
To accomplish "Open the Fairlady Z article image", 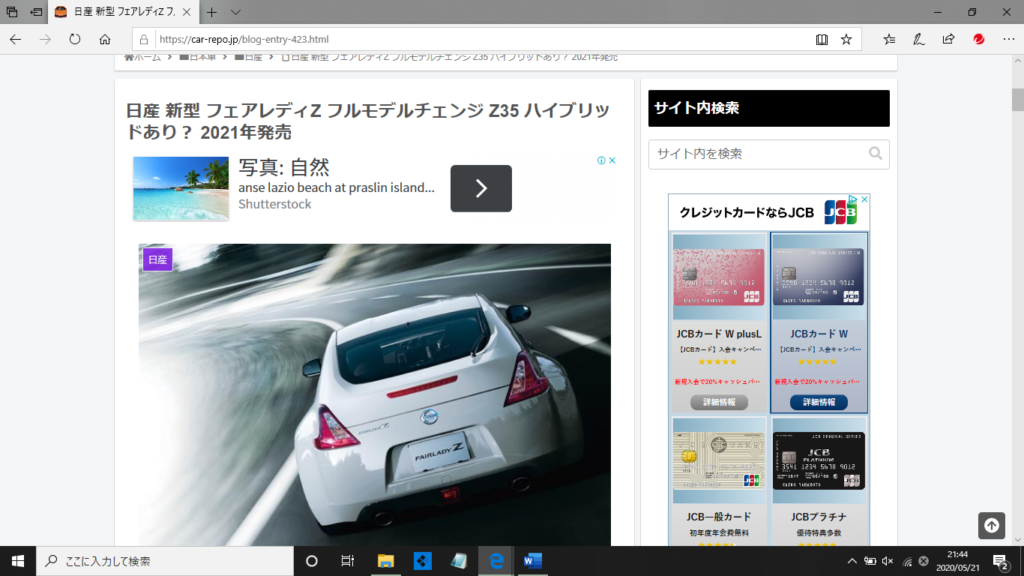I will click(375, 394).
